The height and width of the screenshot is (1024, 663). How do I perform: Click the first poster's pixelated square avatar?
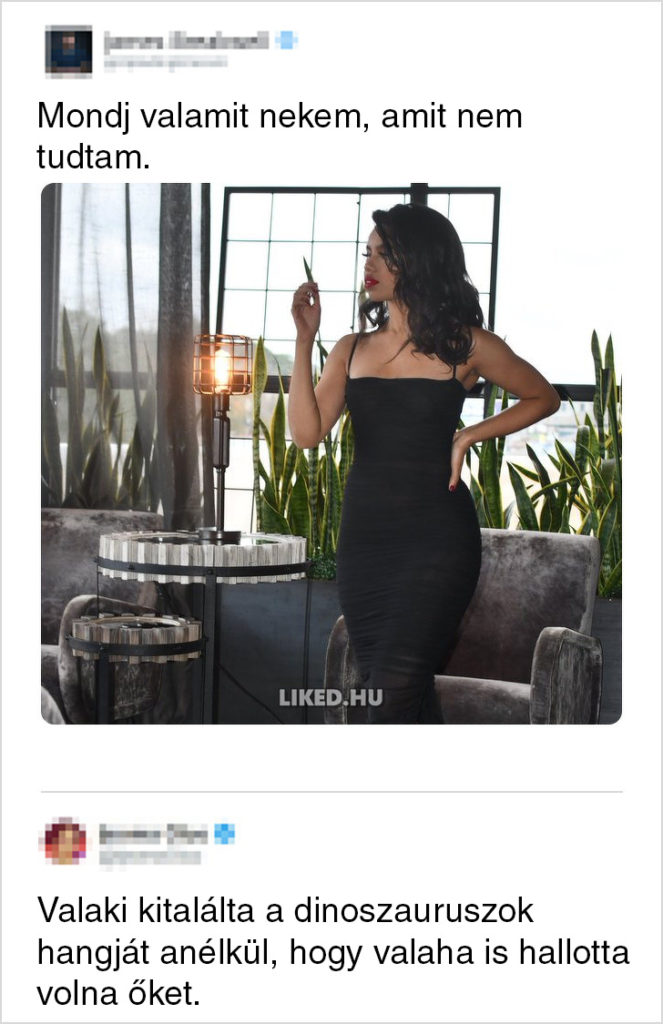(x=68, y=51)
